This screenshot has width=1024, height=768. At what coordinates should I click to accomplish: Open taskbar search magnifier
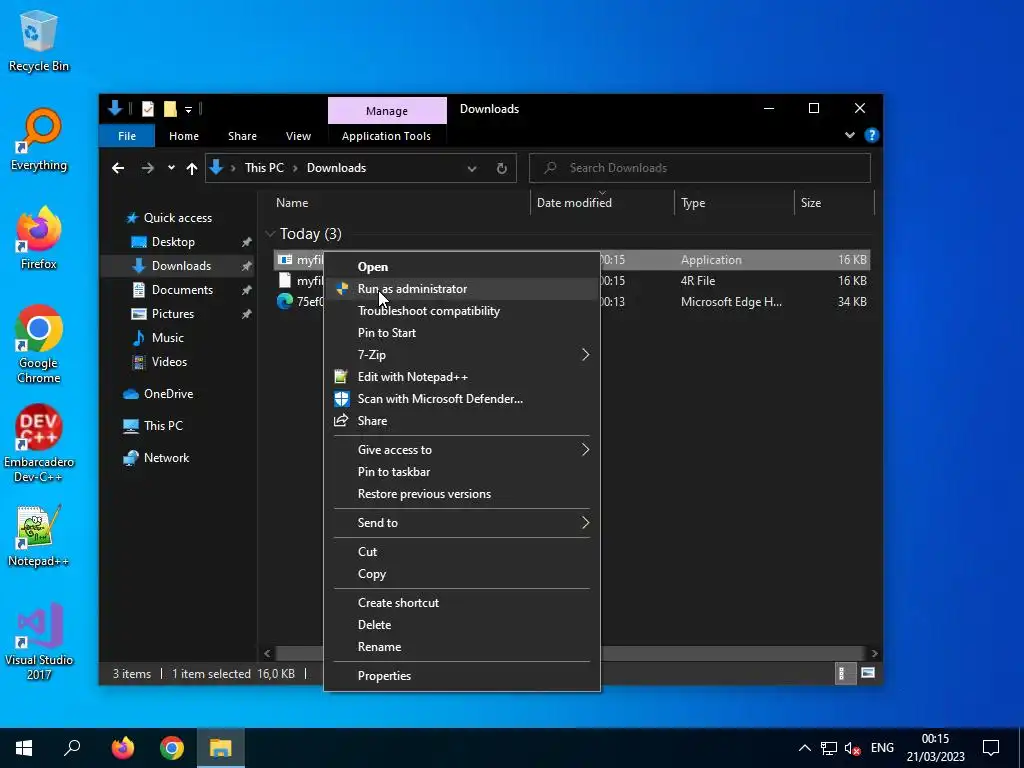tap(72, 748)
